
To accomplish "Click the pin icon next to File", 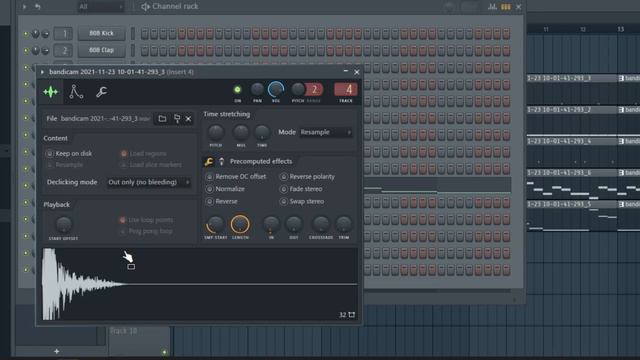I will 177,119.
